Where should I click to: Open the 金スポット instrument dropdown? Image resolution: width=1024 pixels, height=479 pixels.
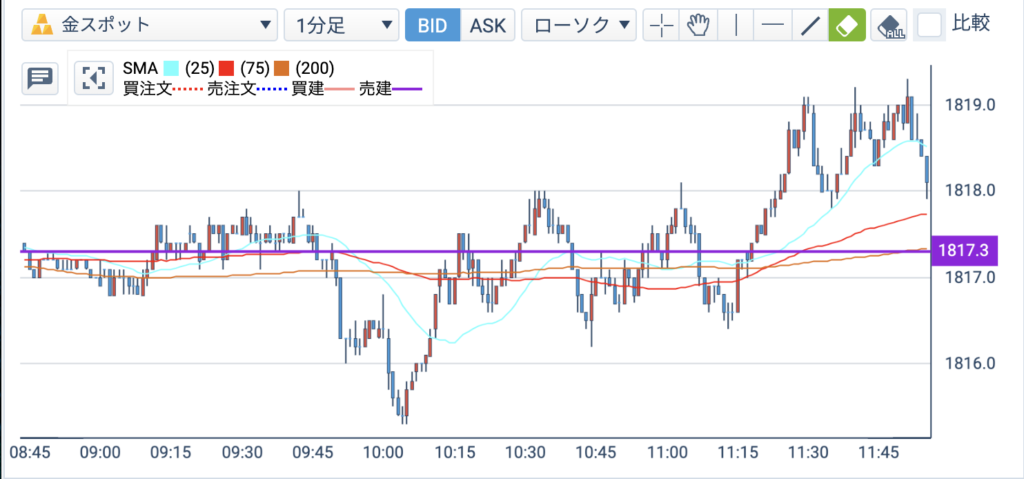pyautogui.click(x=150, y=25)
